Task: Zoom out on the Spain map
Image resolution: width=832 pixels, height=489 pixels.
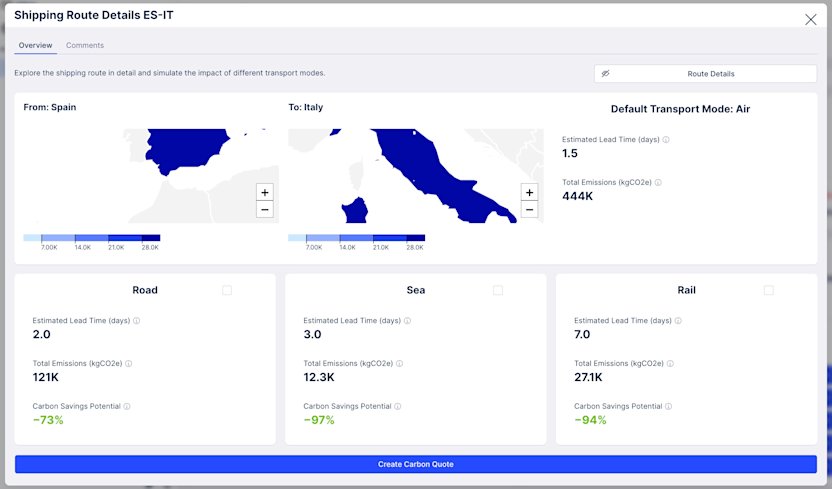Action: [x=265, y=209]
